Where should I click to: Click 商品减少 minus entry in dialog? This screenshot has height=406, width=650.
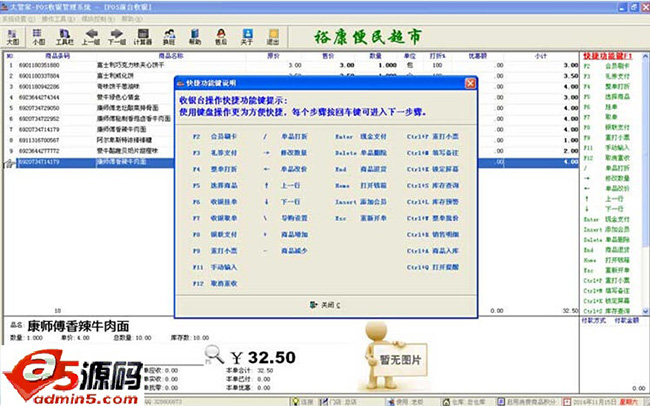click(286, 251)
